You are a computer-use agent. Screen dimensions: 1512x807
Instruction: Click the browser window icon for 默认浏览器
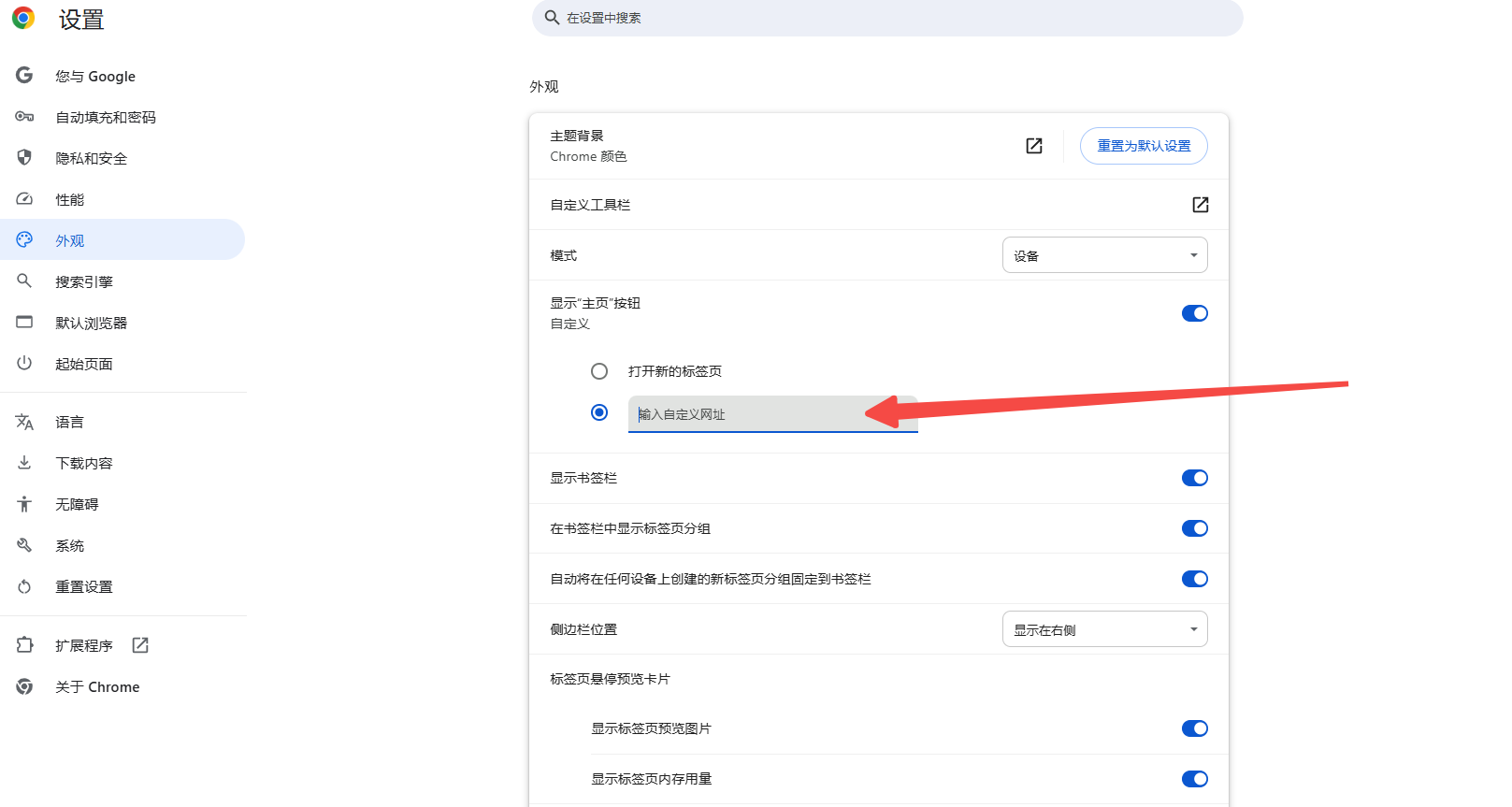tap(24, 322)
